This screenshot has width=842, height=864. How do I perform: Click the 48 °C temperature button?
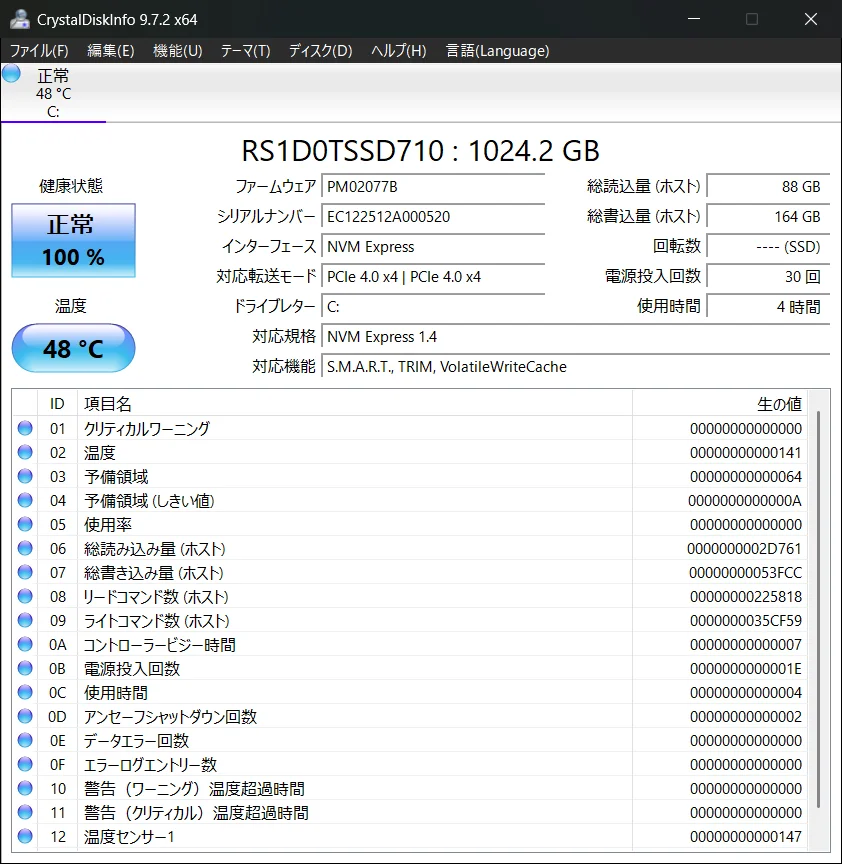[x=73, y=349]
